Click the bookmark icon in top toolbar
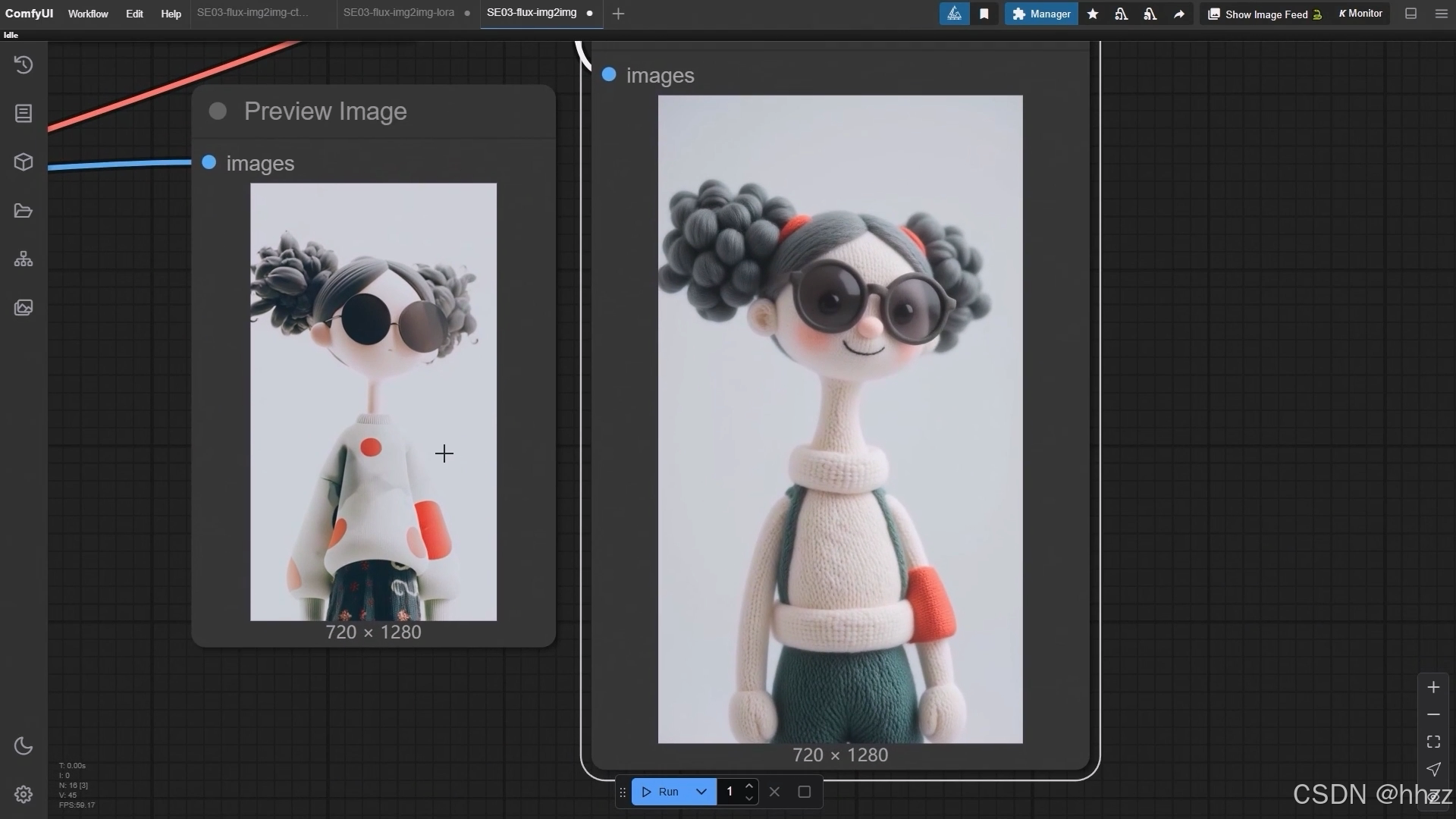1456x819 pixels. point(984,14)
